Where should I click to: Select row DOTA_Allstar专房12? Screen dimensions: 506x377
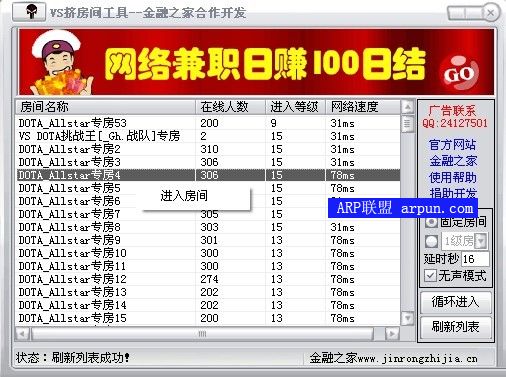(x=208, y=279)
